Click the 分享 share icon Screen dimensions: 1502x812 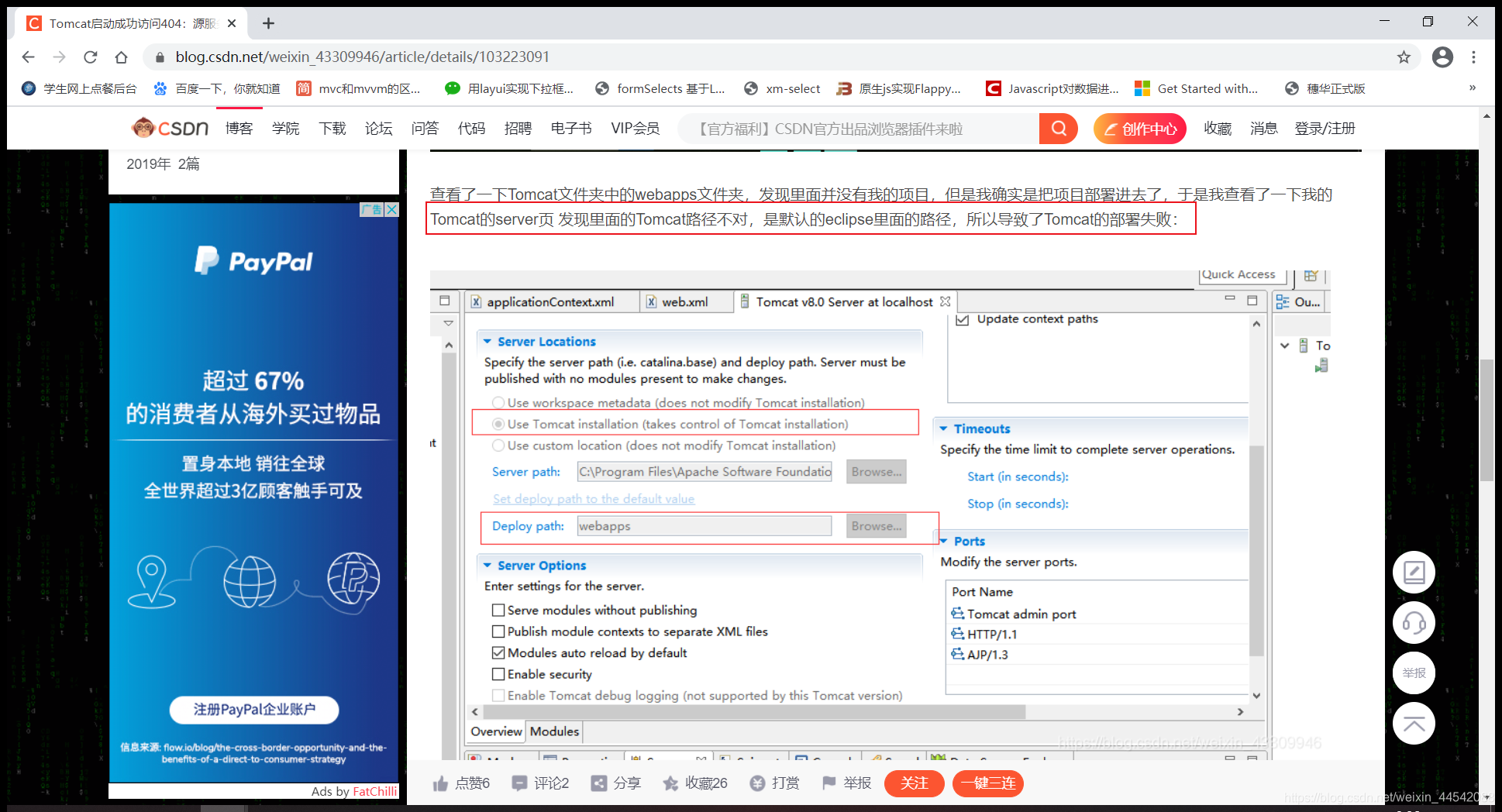pyautogui.click(x=598, y=783)
